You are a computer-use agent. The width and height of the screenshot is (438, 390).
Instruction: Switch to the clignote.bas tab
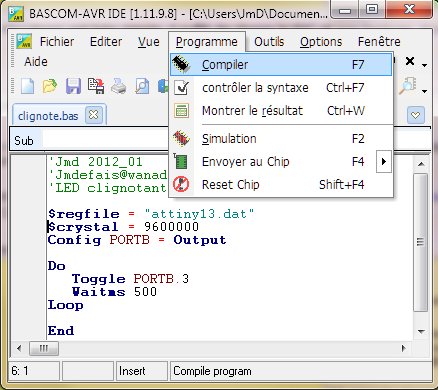48,116
